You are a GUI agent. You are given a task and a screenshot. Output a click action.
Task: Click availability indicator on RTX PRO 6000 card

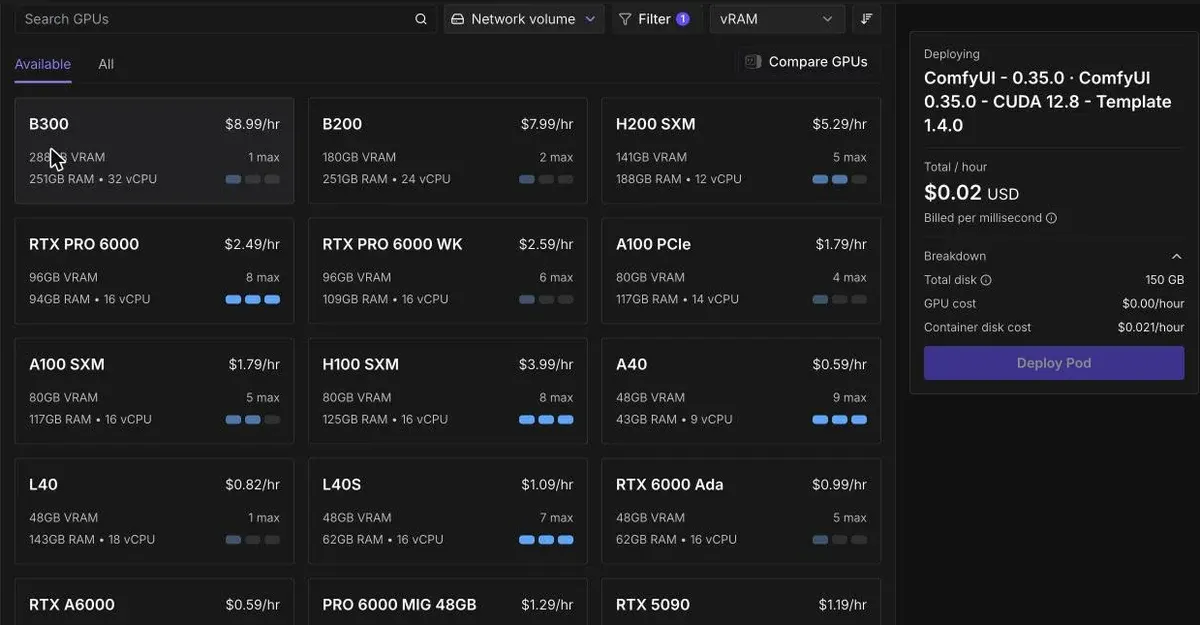tap(253, 299)
